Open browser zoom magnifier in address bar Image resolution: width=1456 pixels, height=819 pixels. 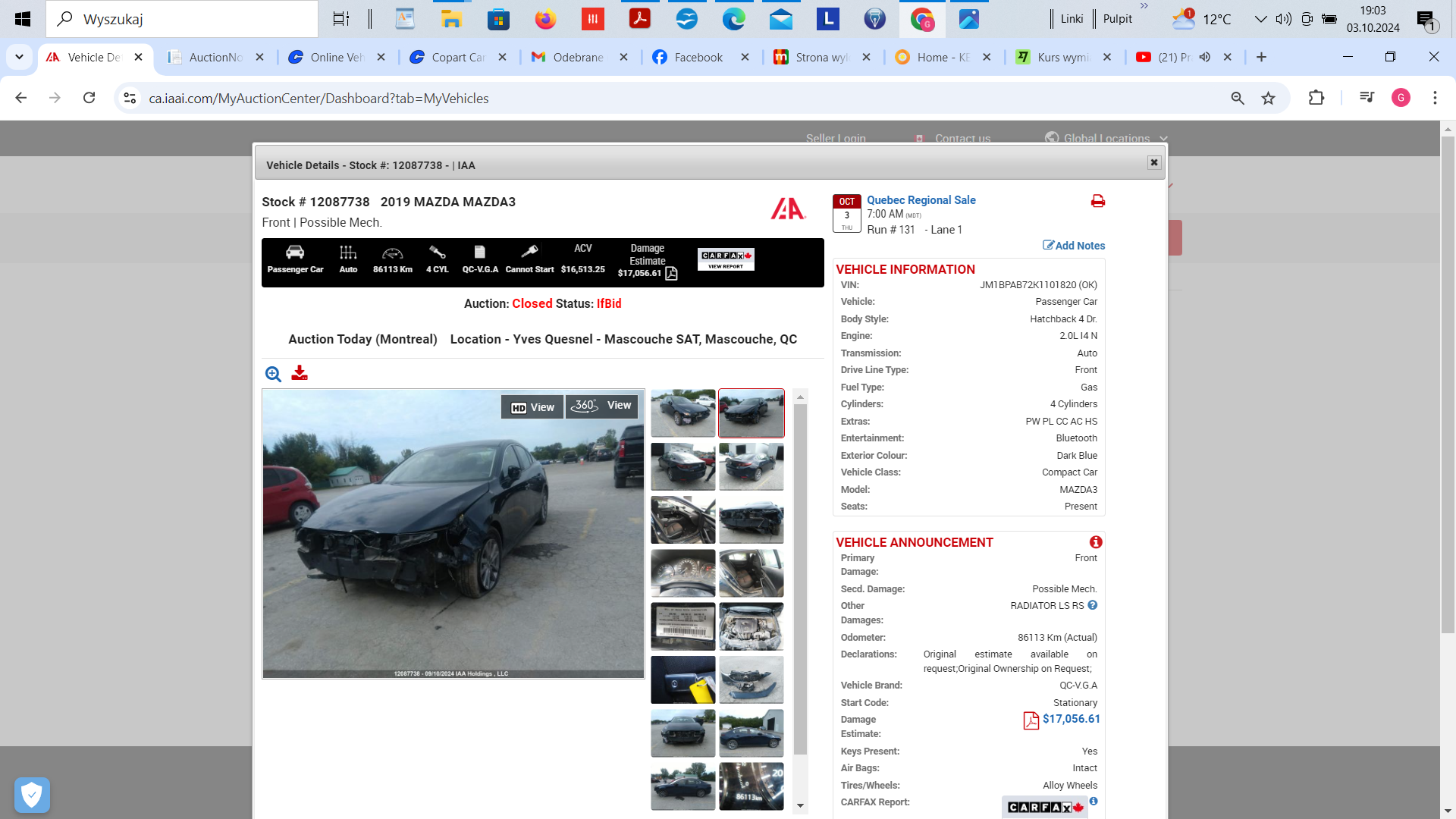click(x=1238, y=98)
